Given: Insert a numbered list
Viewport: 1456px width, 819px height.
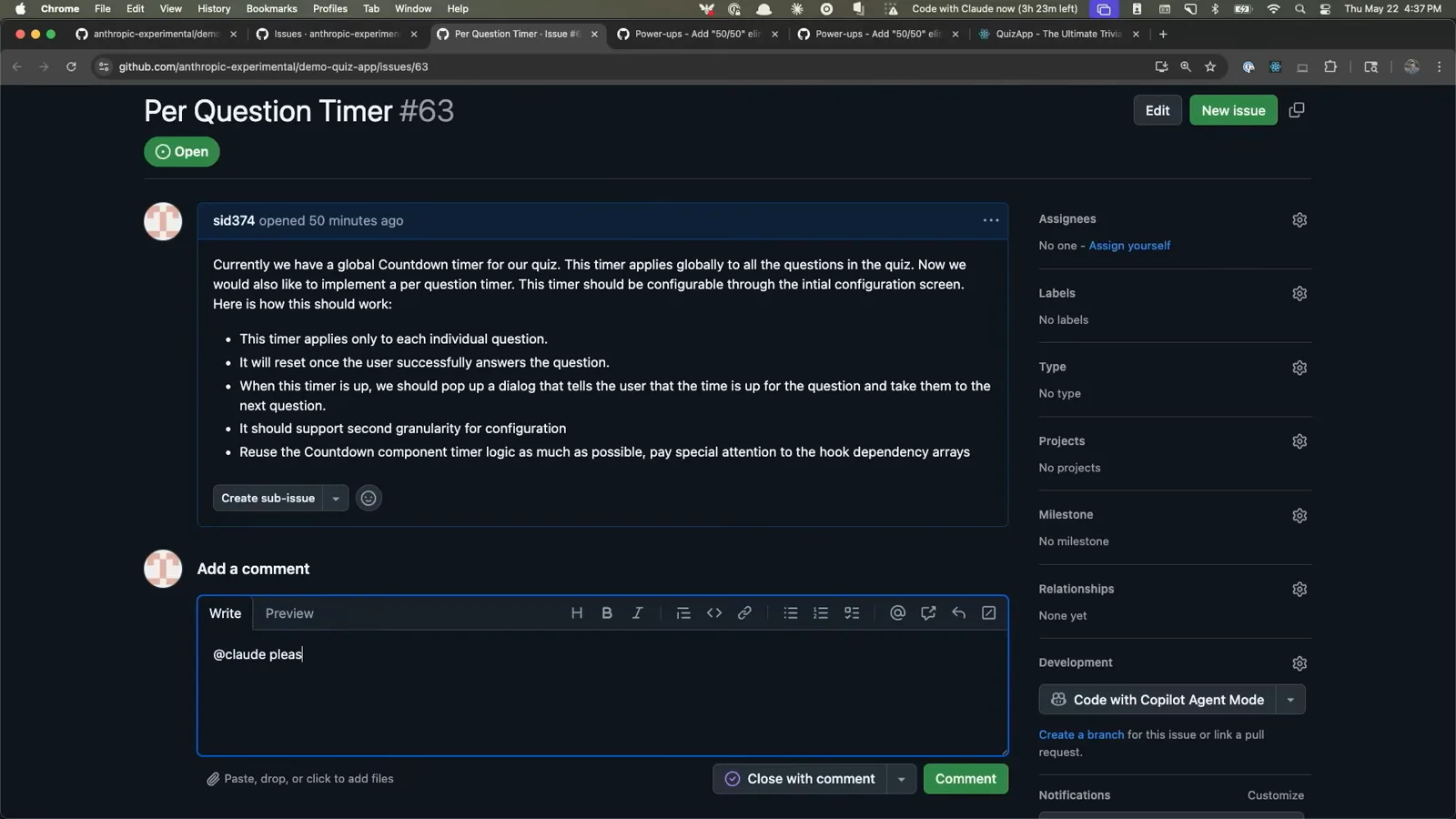Looking at the screenshot, I should 821,613.
